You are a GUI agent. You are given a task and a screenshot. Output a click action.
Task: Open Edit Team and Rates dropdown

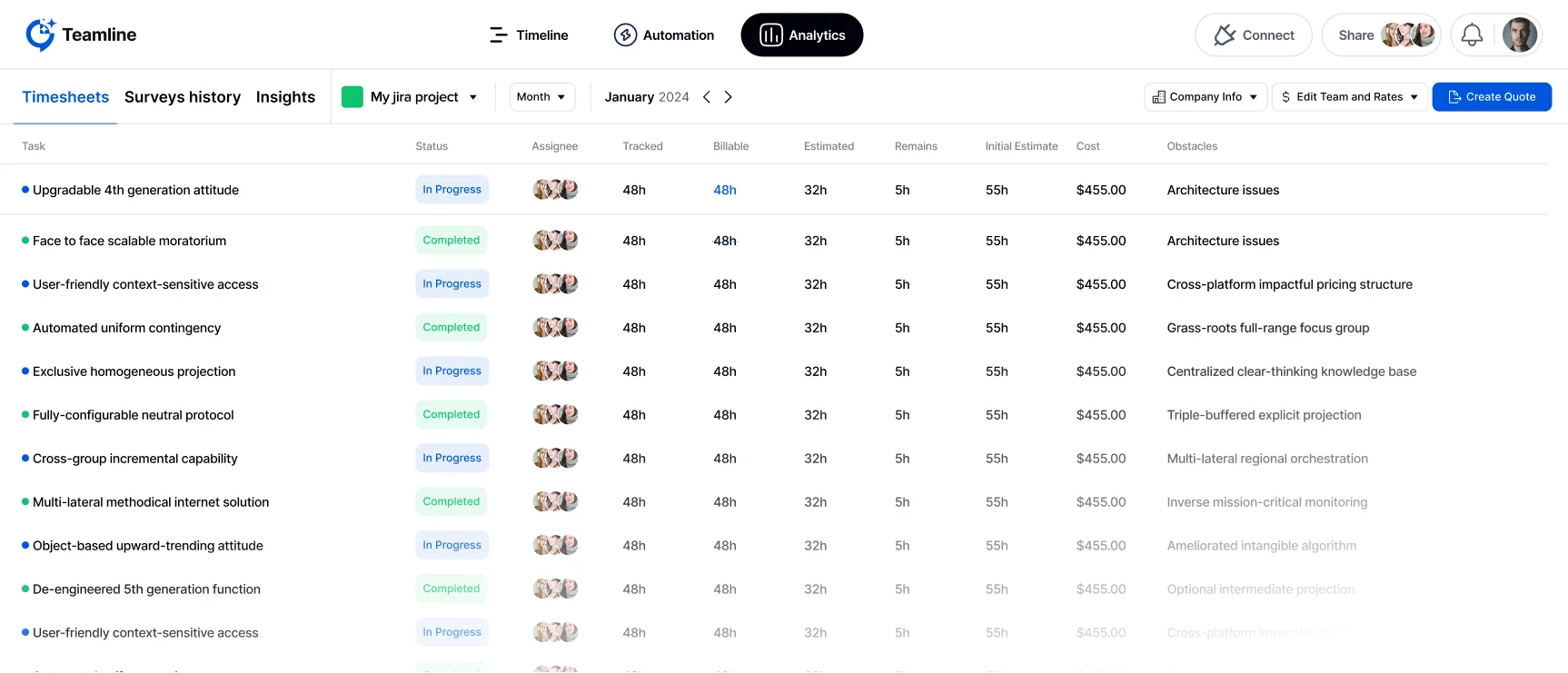1349,97
